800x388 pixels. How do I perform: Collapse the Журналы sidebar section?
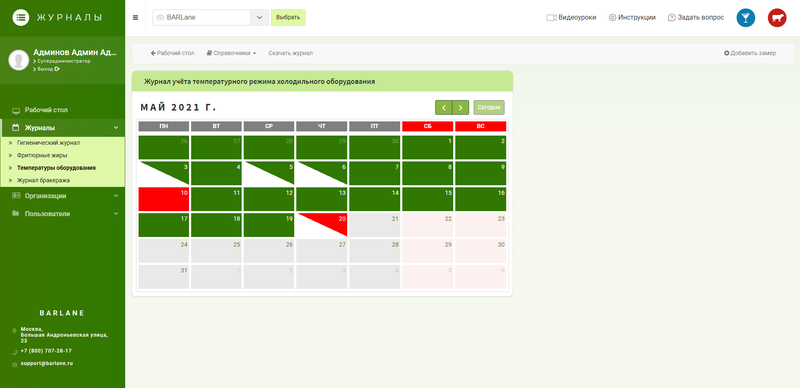[x=62, y=128]
